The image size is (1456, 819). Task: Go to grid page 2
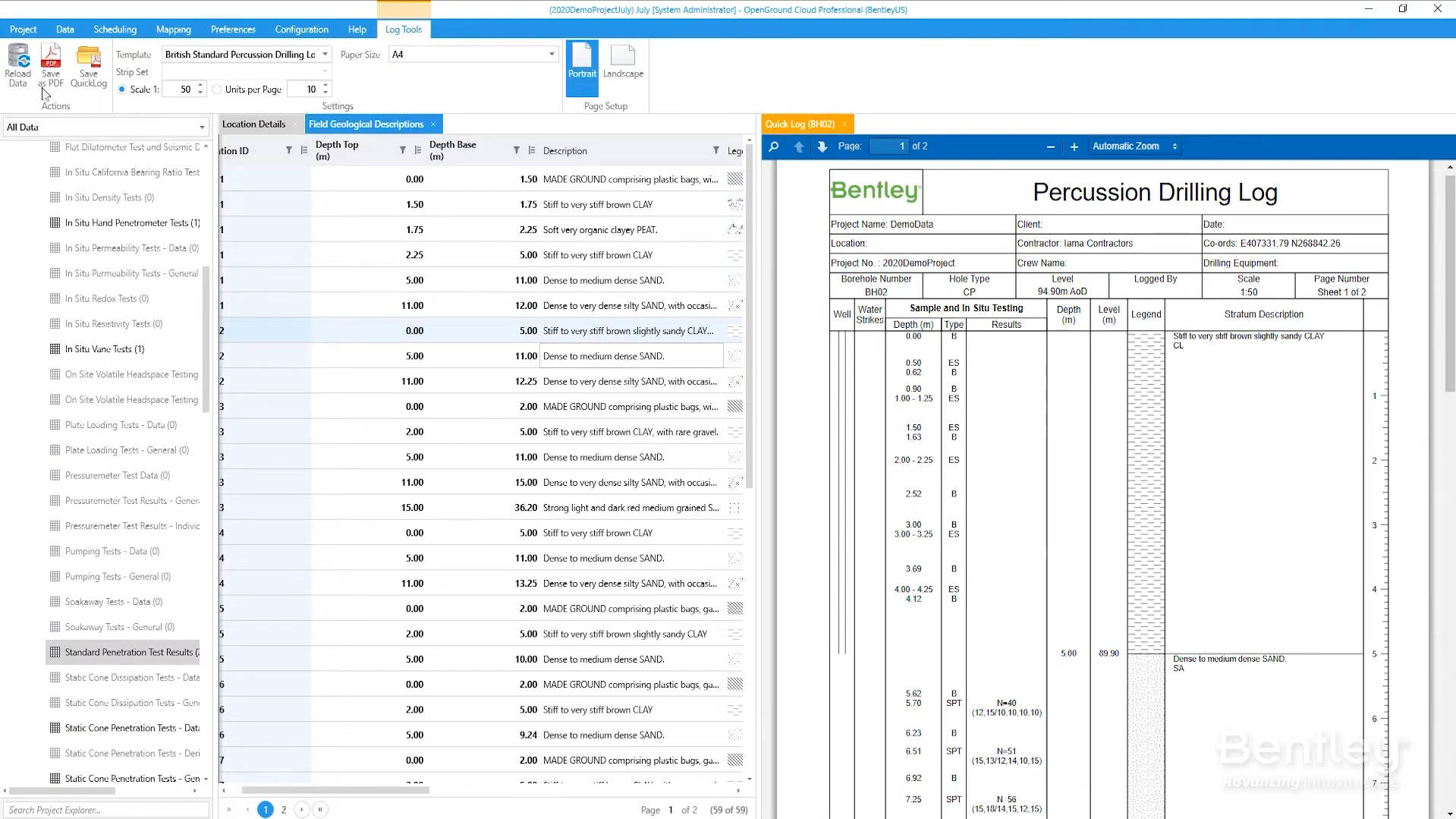284,810
